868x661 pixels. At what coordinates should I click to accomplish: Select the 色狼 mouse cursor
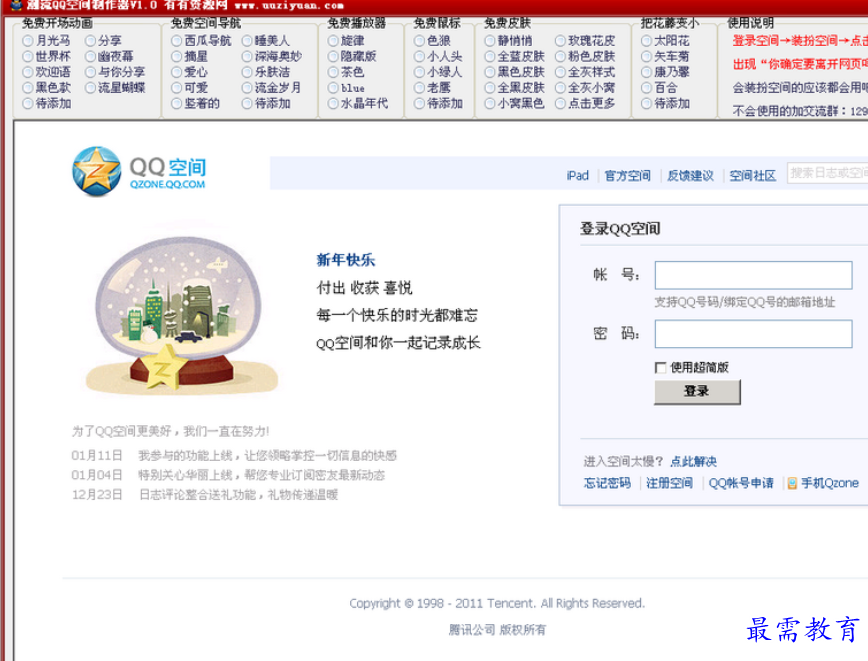419,41
